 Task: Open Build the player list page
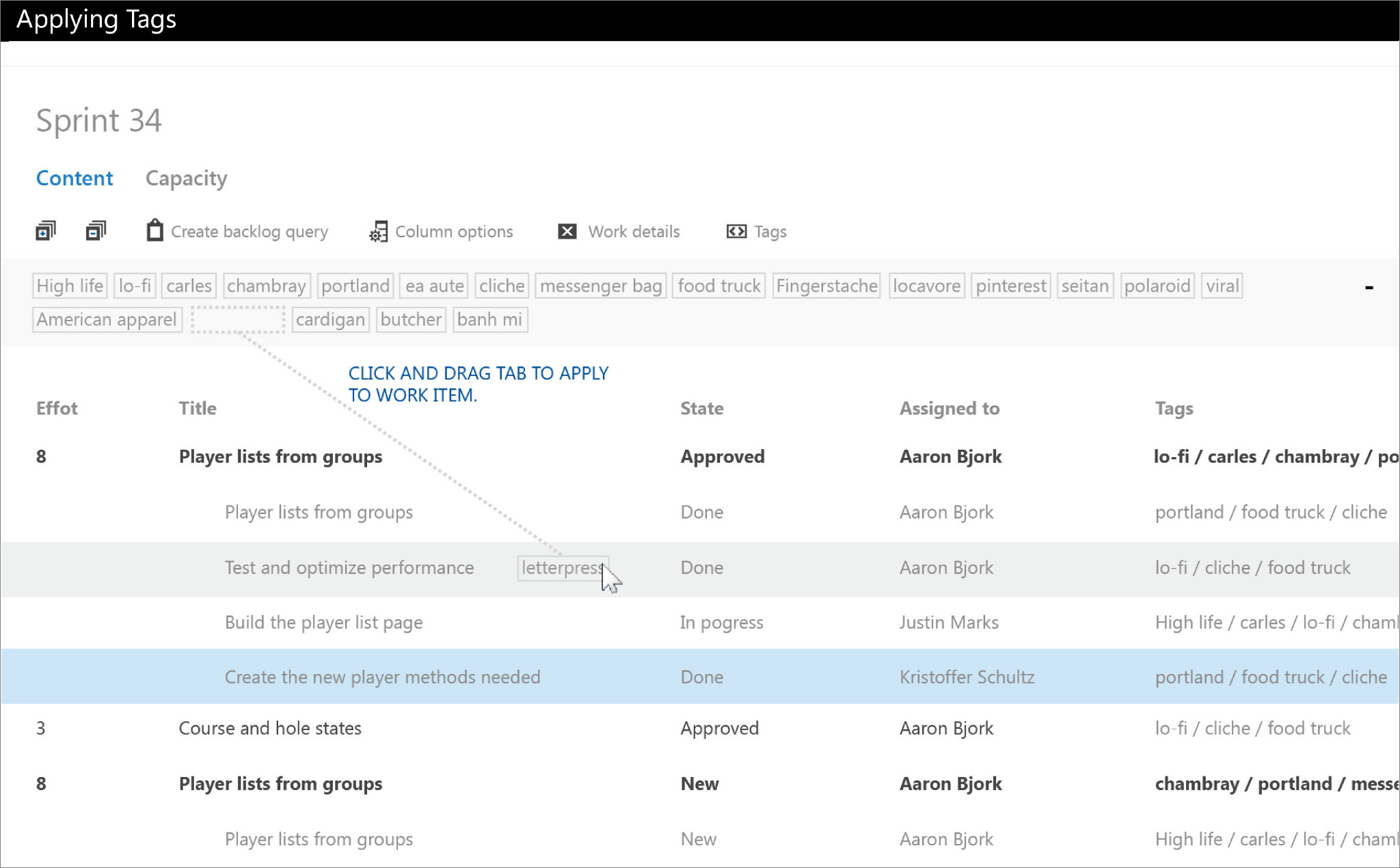(x=324, y=623)
